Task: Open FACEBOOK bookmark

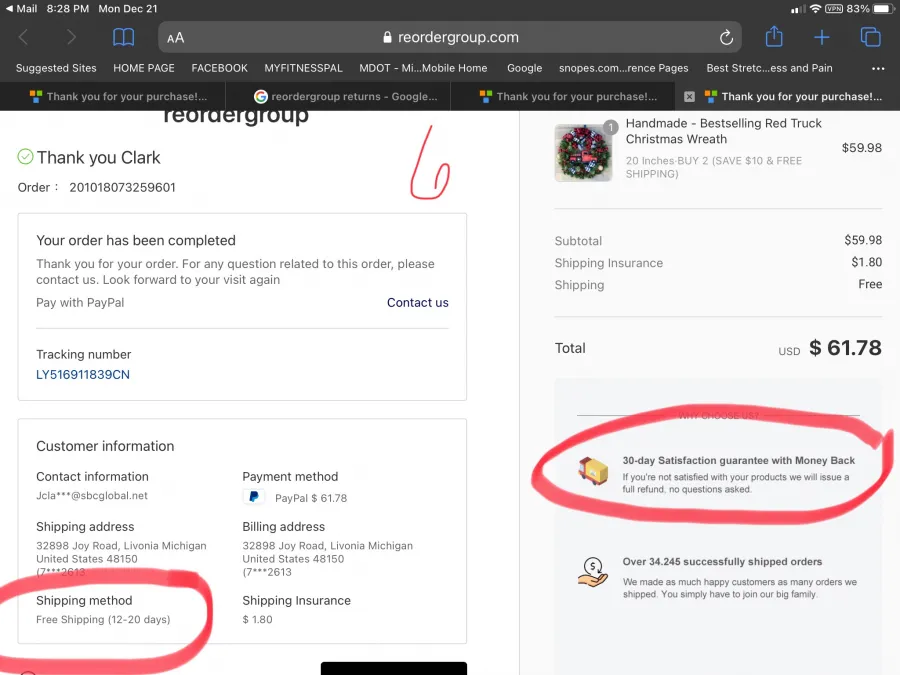Action: coord(219,68)
